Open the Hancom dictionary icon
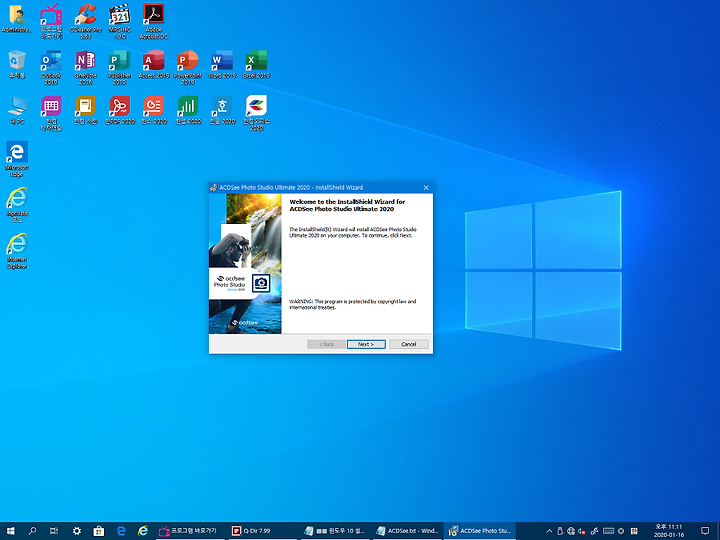This screenshot has height=540, width=720. pos(85,110)
